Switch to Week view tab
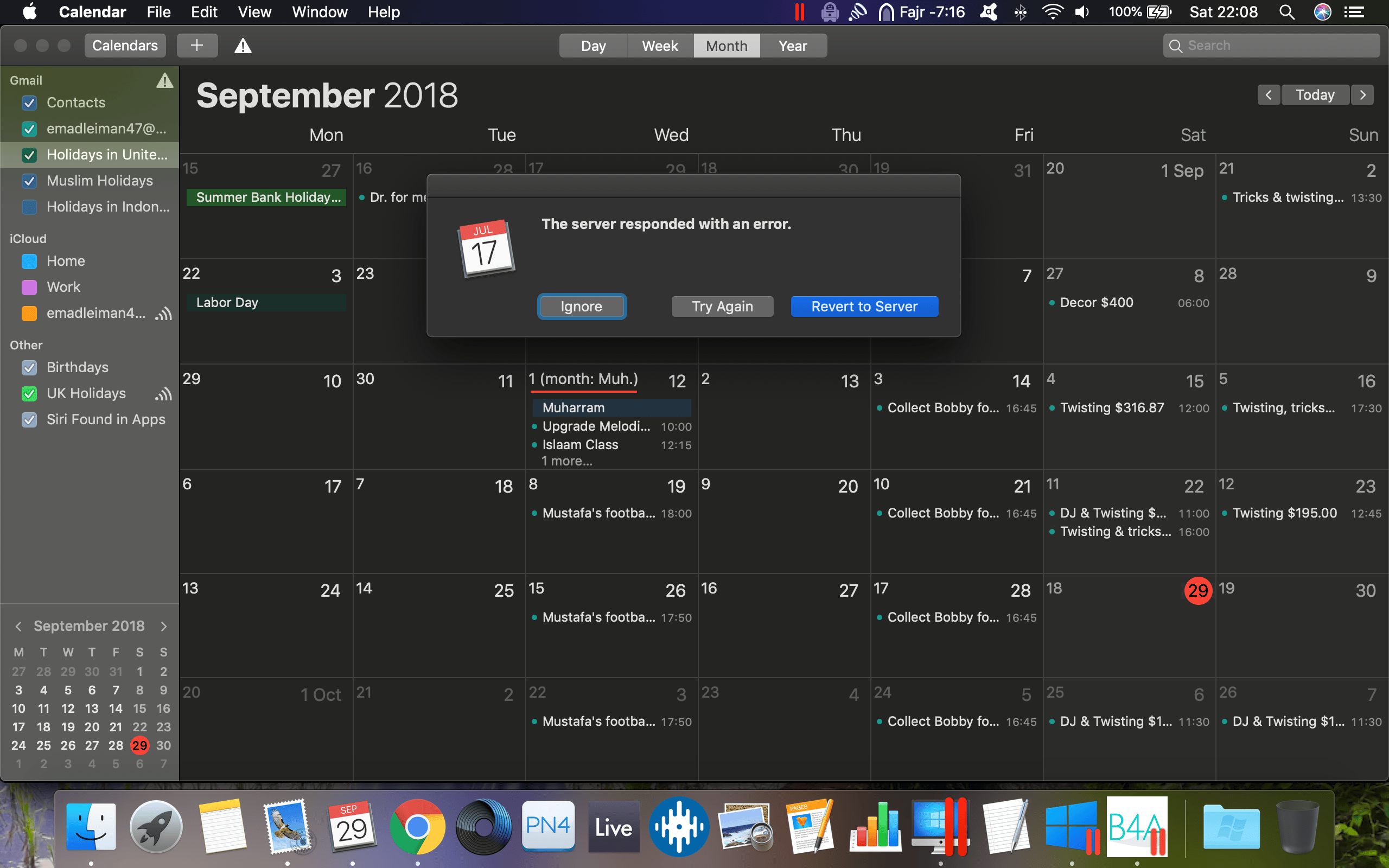 [660, 46]
